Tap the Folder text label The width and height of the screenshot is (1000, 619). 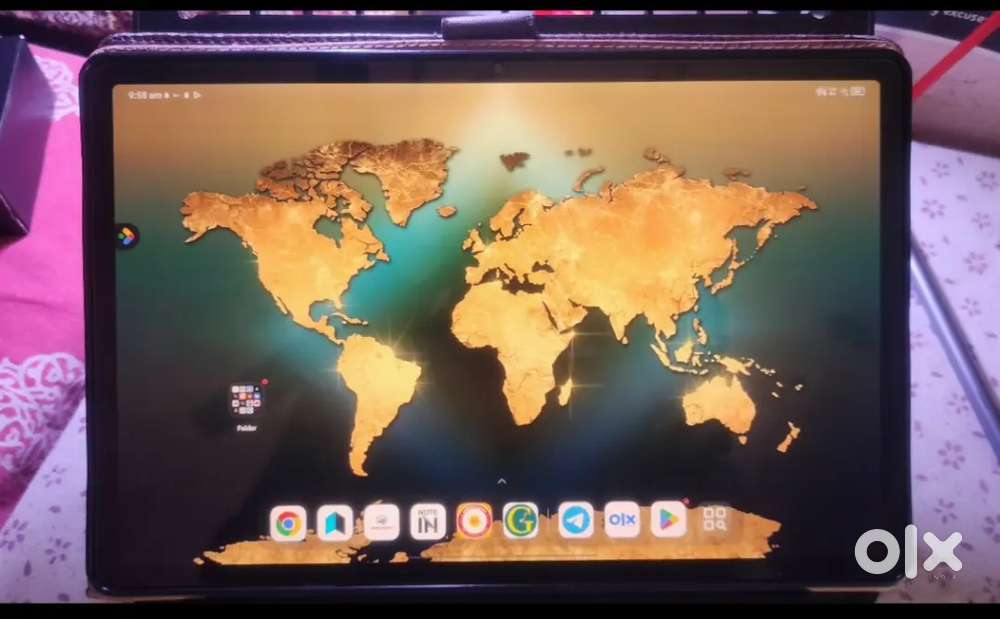pos(246,428)
